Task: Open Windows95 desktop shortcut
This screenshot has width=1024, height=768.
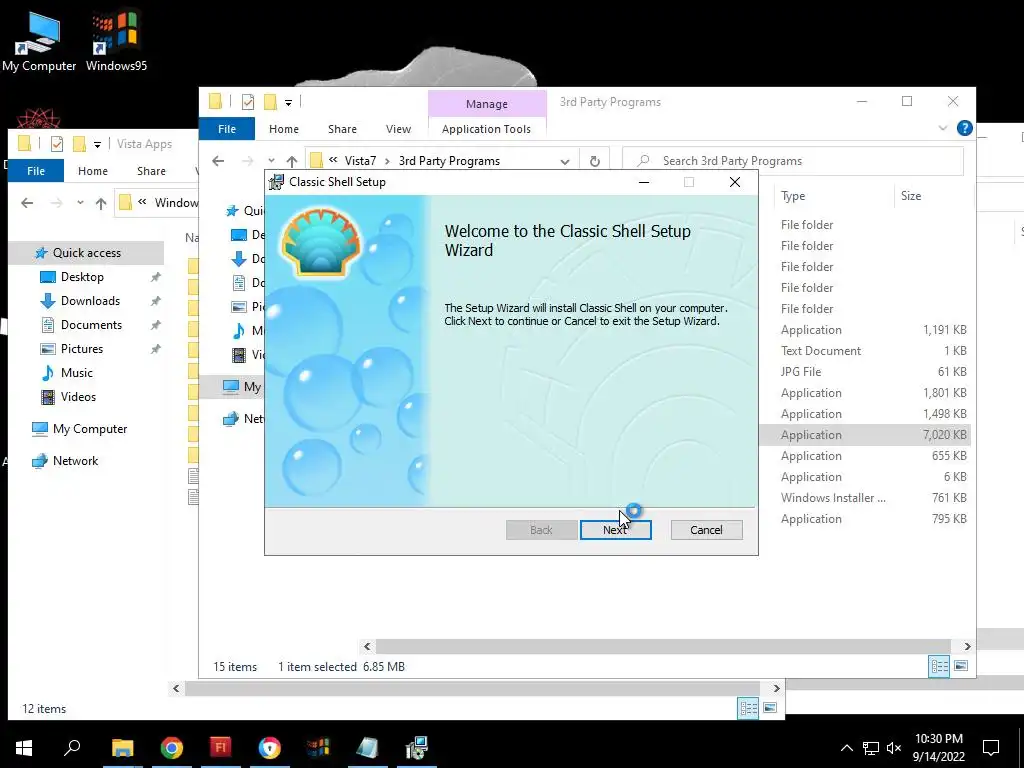Action: [x=116, y=42]
